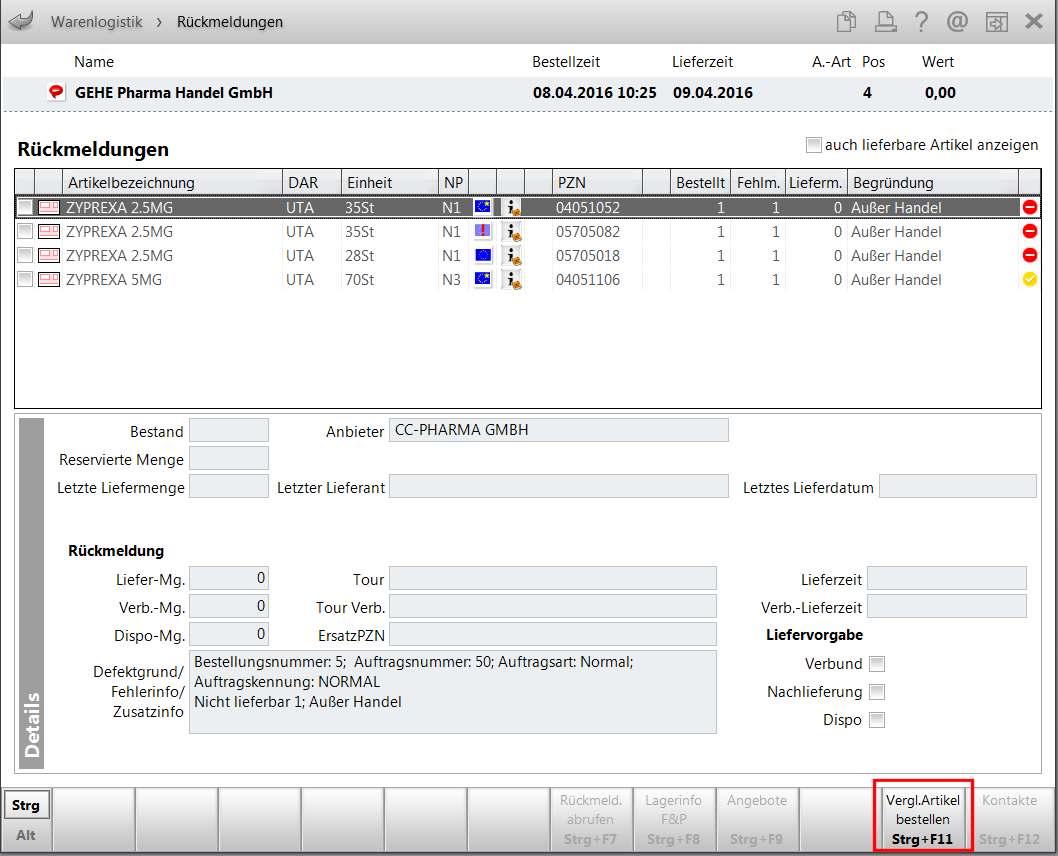
Task: Tick the Verbund checkbox
Action: coord(877,664)
